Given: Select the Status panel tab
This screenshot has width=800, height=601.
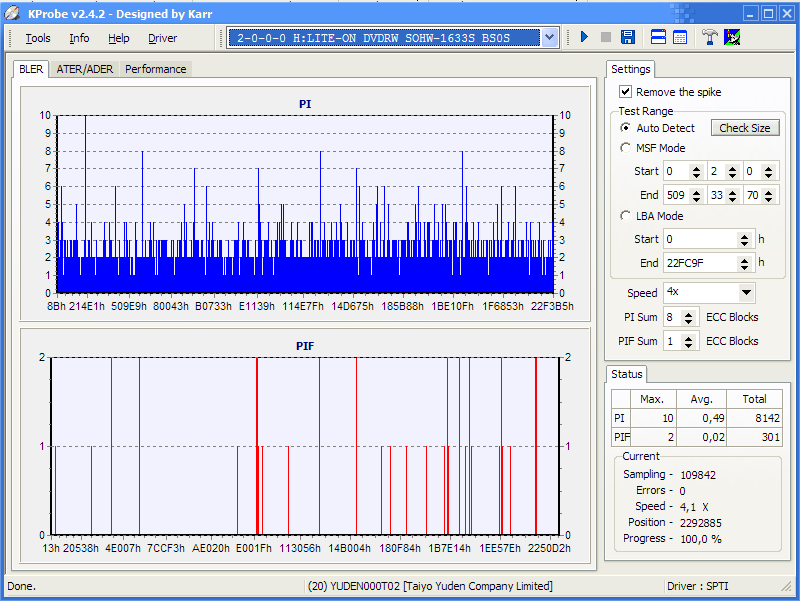Looking at the screenshot, I should click(627, 374).
